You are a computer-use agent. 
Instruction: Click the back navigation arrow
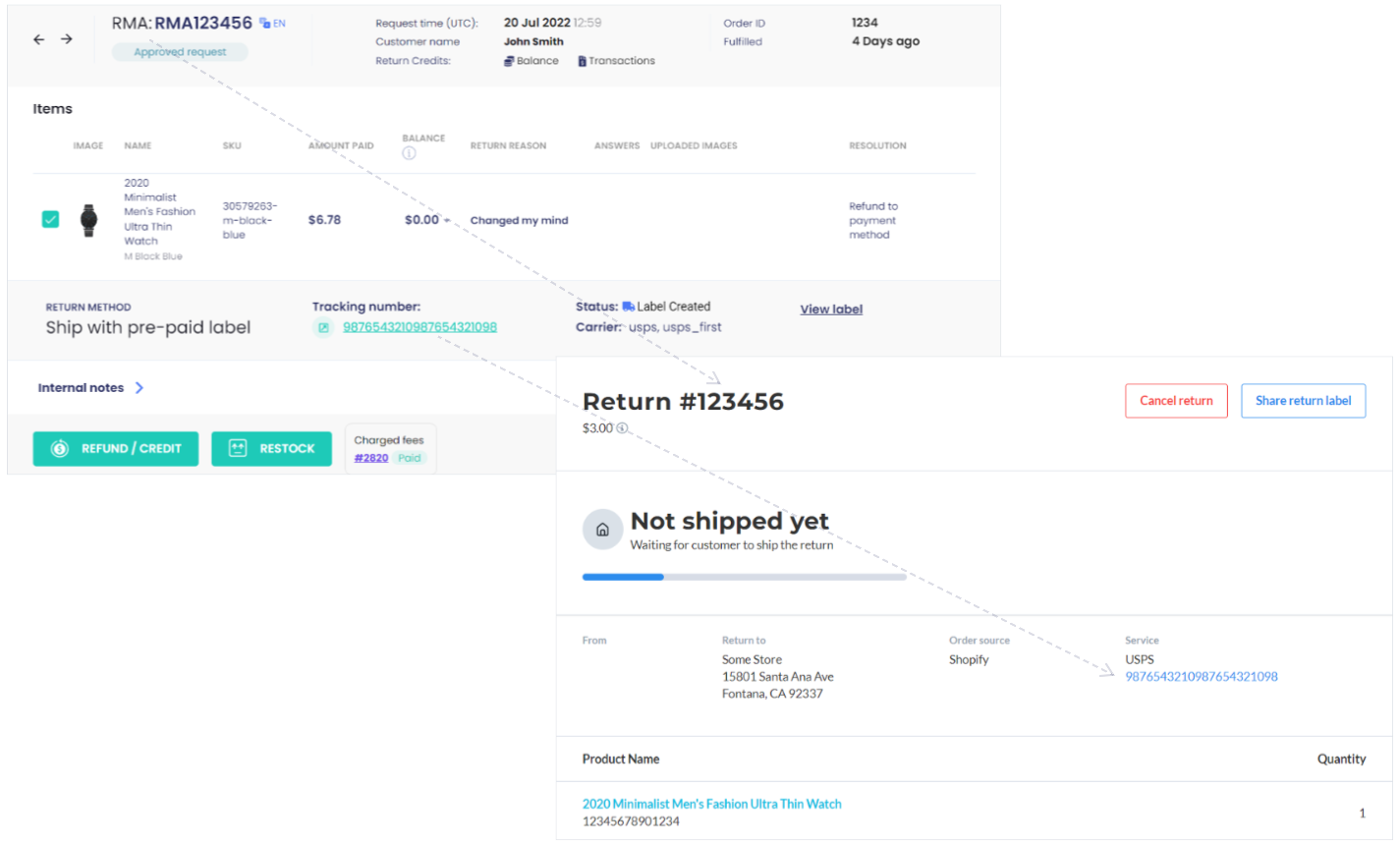[38, 39]
